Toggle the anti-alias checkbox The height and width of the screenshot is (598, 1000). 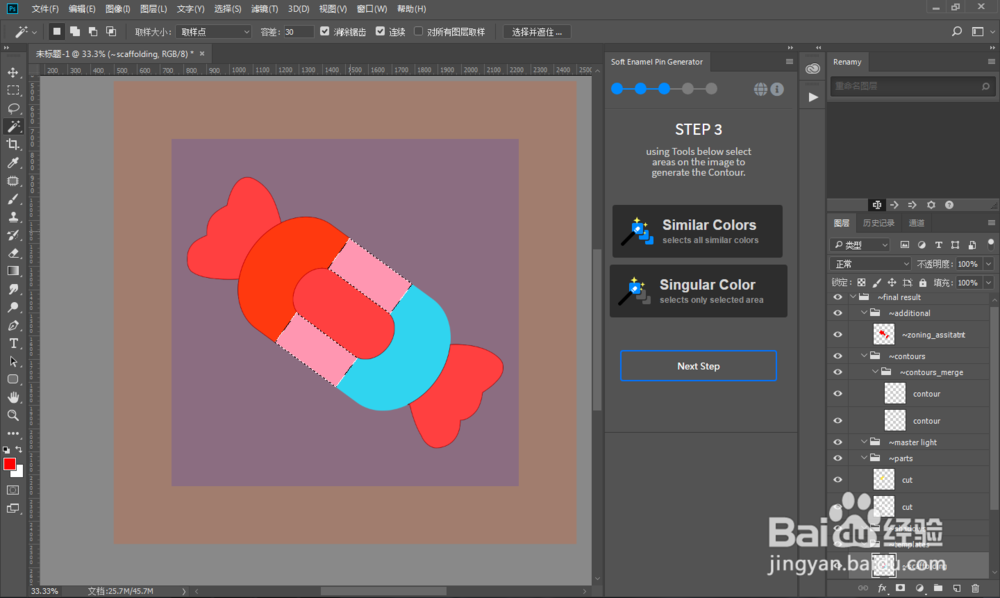point(325,31)
